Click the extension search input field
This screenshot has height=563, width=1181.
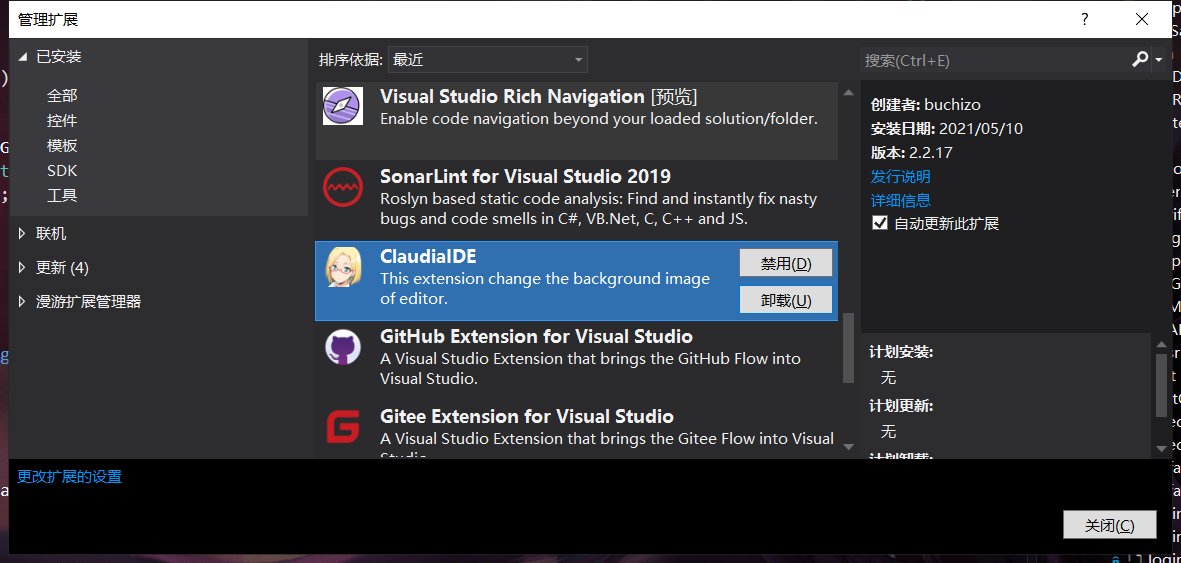995,60
